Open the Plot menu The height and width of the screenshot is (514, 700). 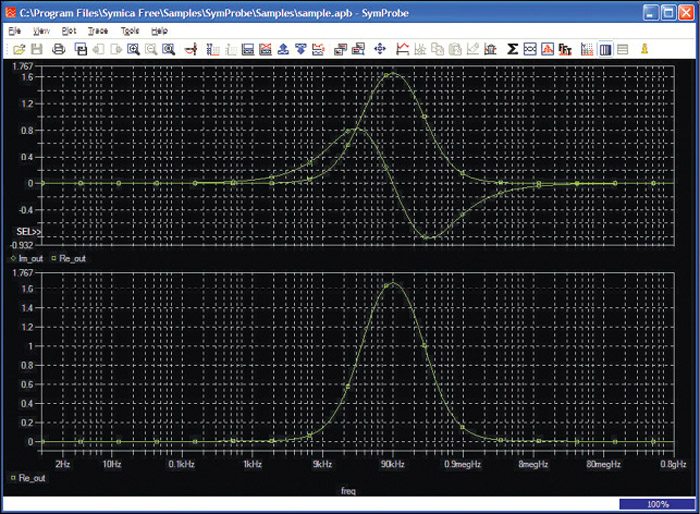click(x=69, y=31)
